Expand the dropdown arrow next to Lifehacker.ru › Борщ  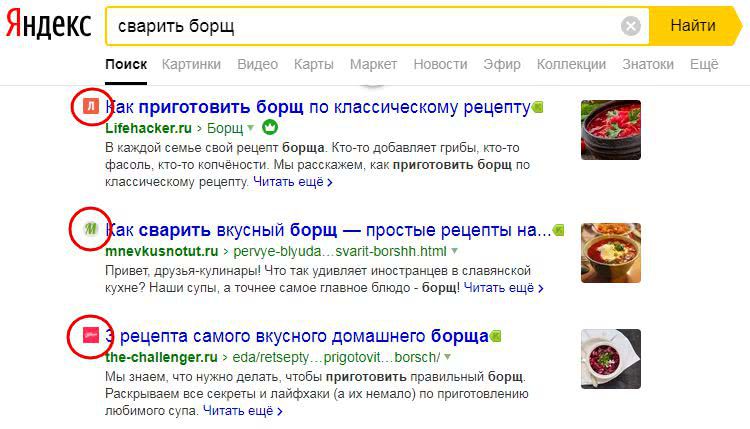pos(251,128)
